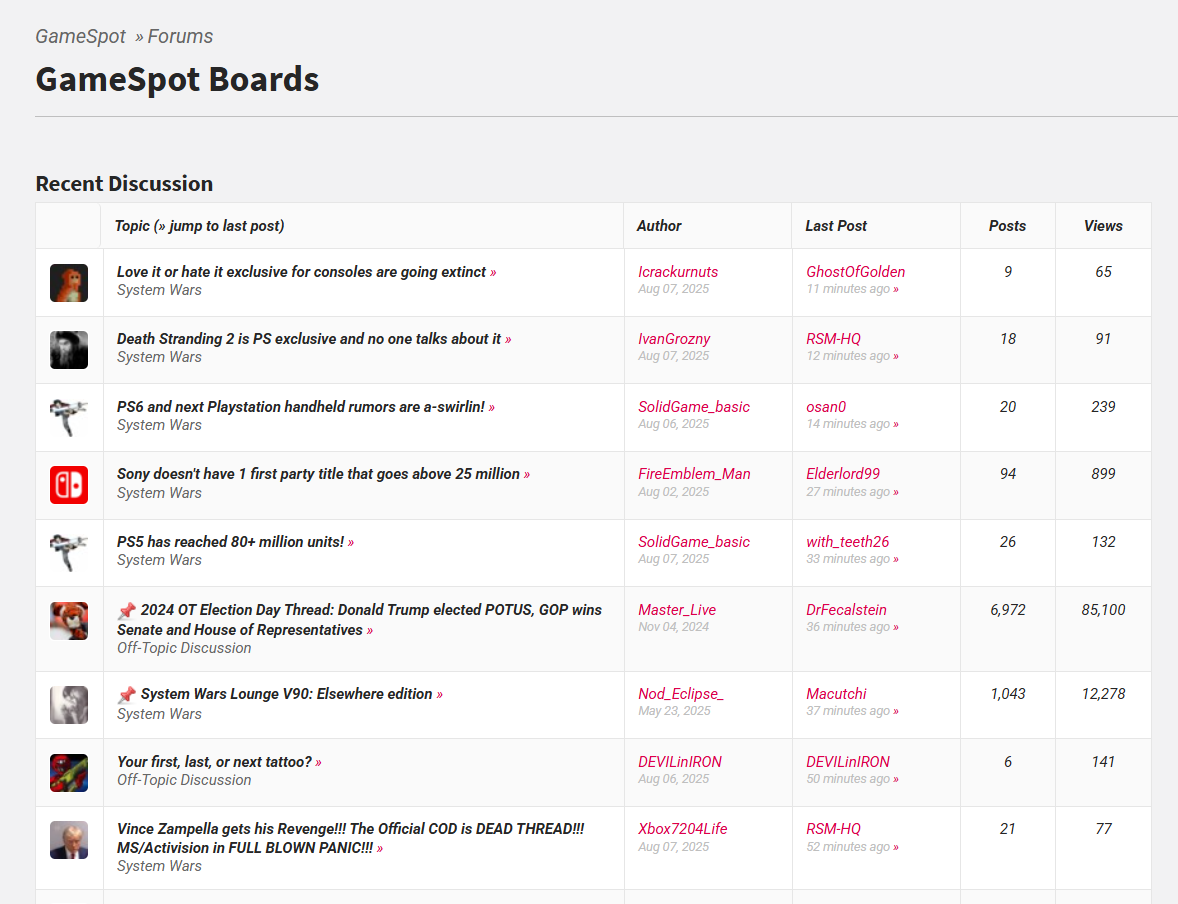Click the arrow after '52 minutes ago'
The height and width of the screenshot is (904, 1178).
(896, 847)
